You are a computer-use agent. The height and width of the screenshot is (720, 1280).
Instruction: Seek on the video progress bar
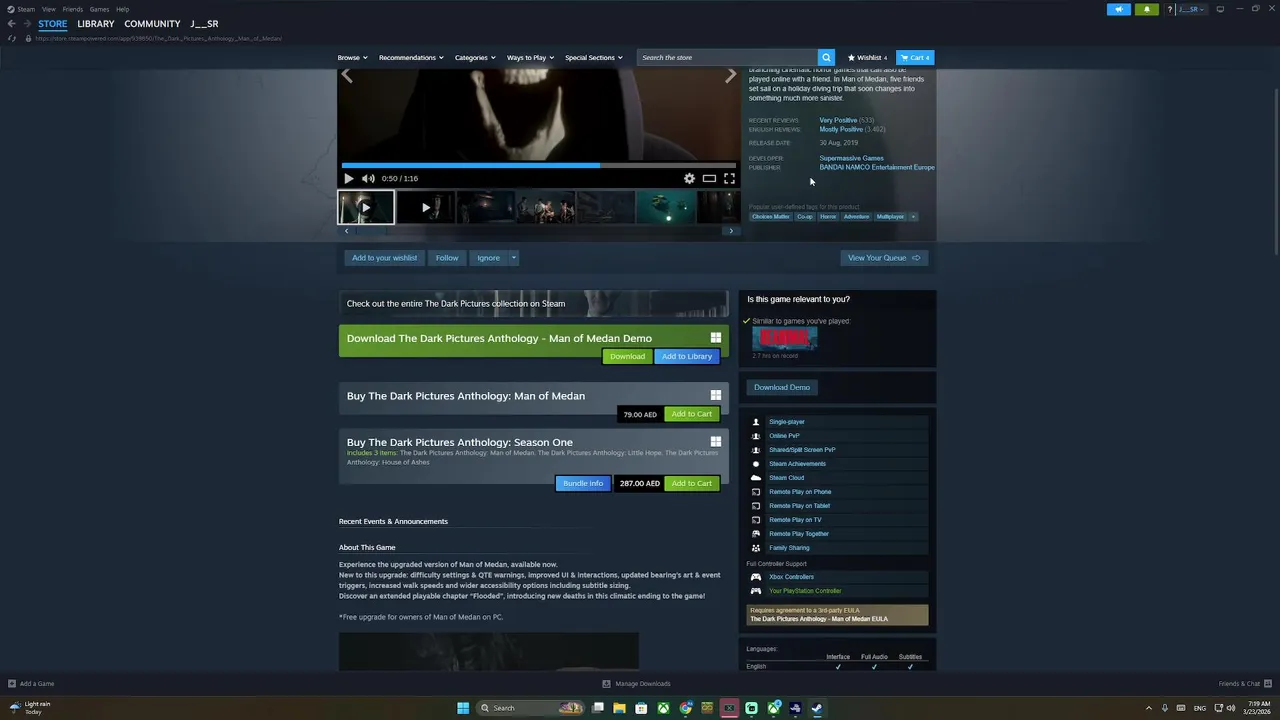538,165
